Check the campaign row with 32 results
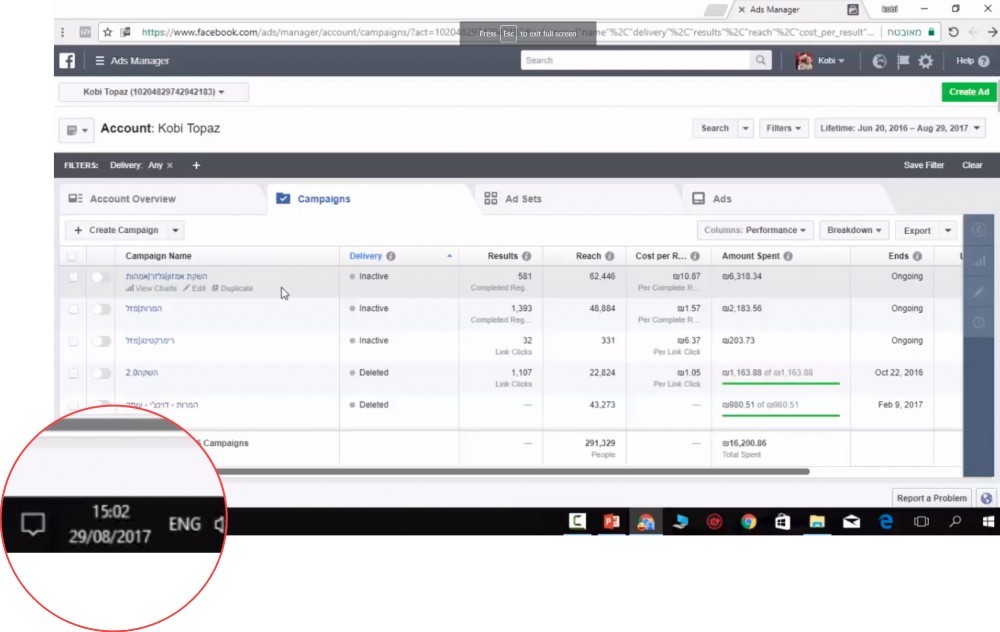The image size is (1000, 632). click(73, 341)
